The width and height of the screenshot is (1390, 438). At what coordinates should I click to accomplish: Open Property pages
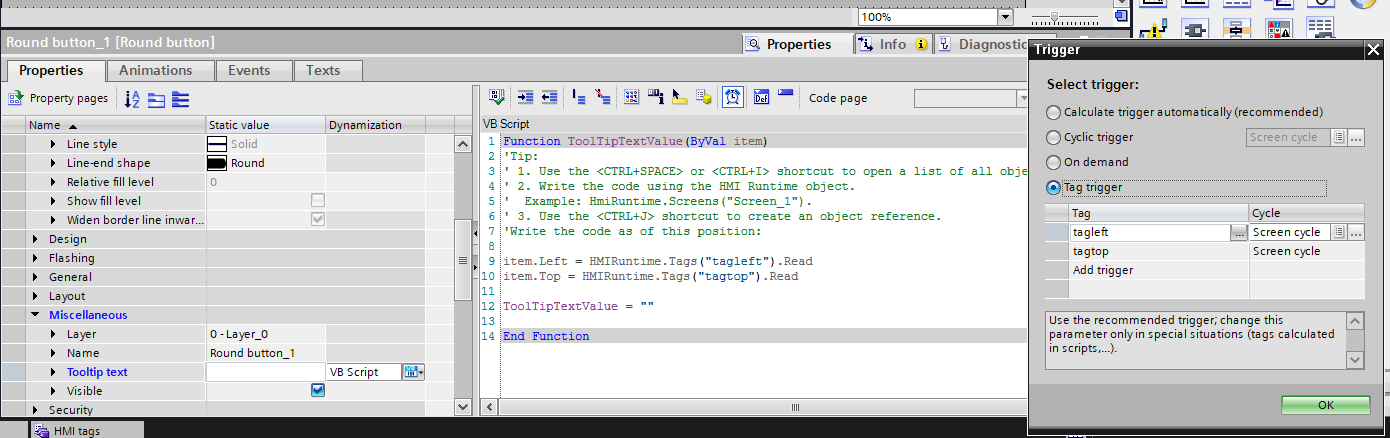(58, 98)
